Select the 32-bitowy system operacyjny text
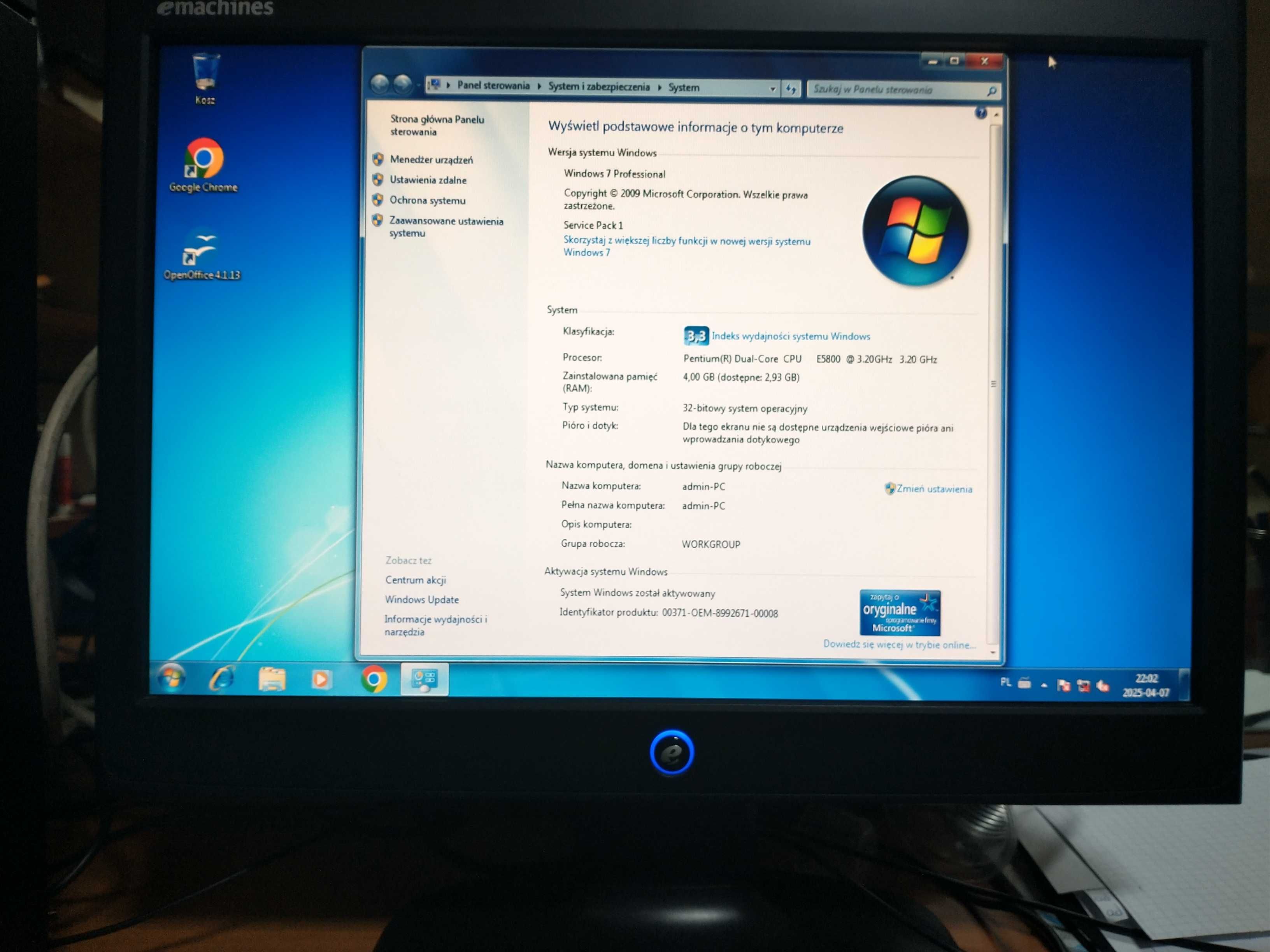This screenshot has height=952, width=1270. pos(745,408)
